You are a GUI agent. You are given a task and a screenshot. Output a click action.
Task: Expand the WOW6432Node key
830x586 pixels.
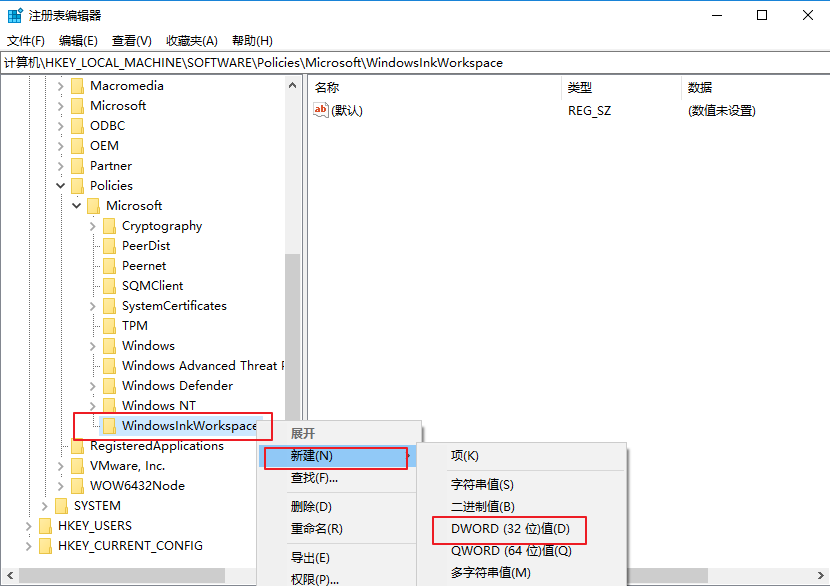pos(61,486)
